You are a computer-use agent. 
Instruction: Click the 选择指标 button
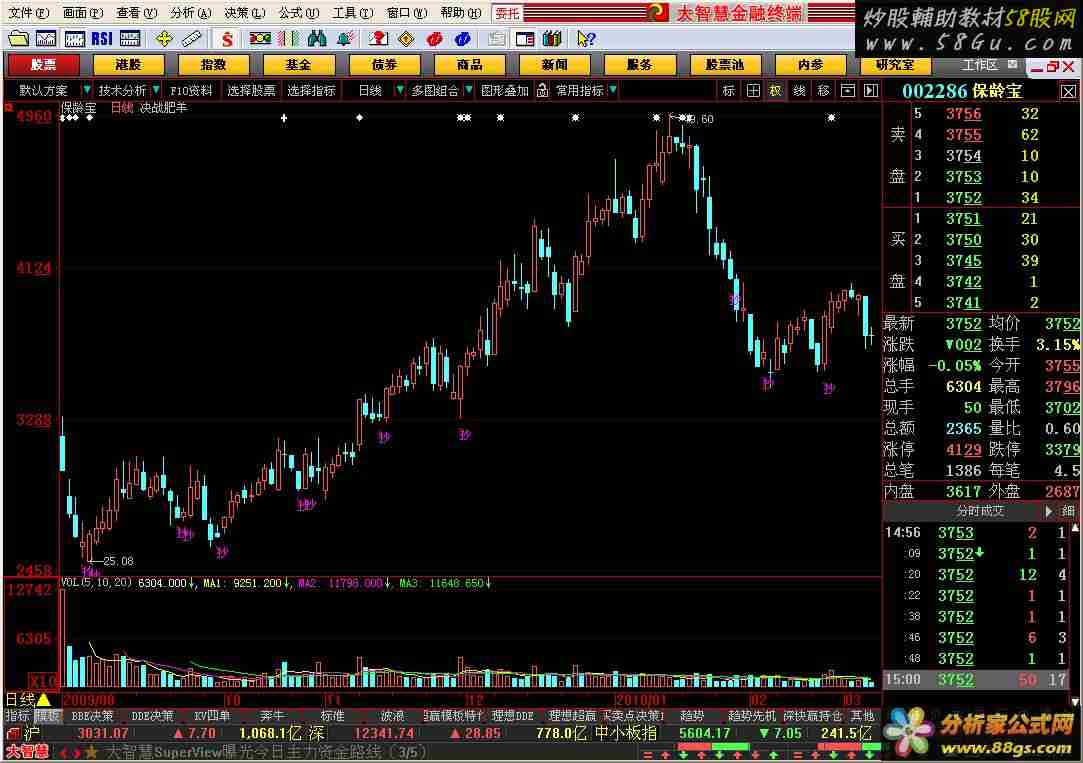311,90
